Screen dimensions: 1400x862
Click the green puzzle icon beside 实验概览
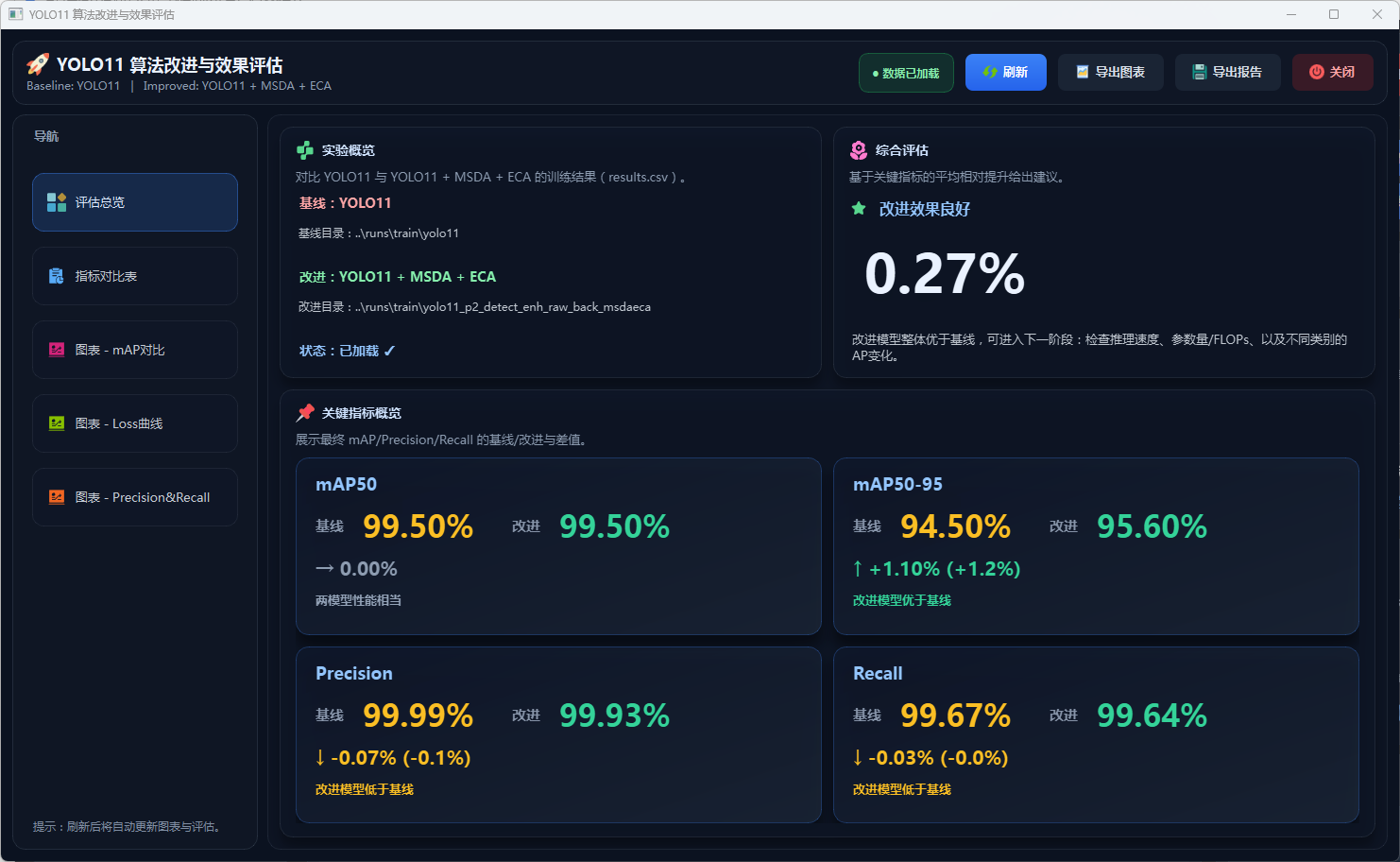305,150
